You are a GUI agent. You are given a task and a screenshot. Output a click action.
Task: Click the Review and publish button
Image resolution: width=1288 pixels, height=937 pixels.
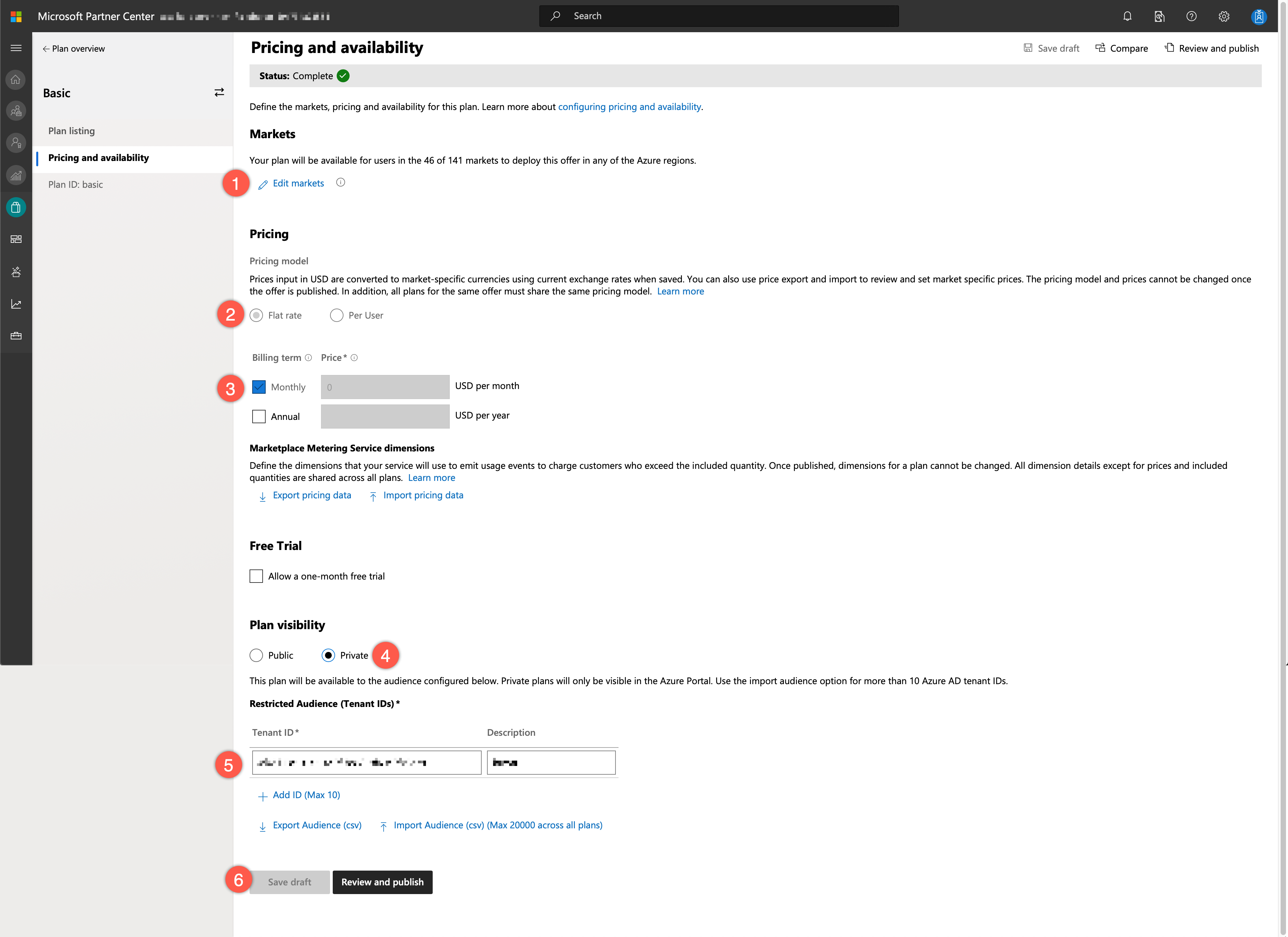click(382, 881)
